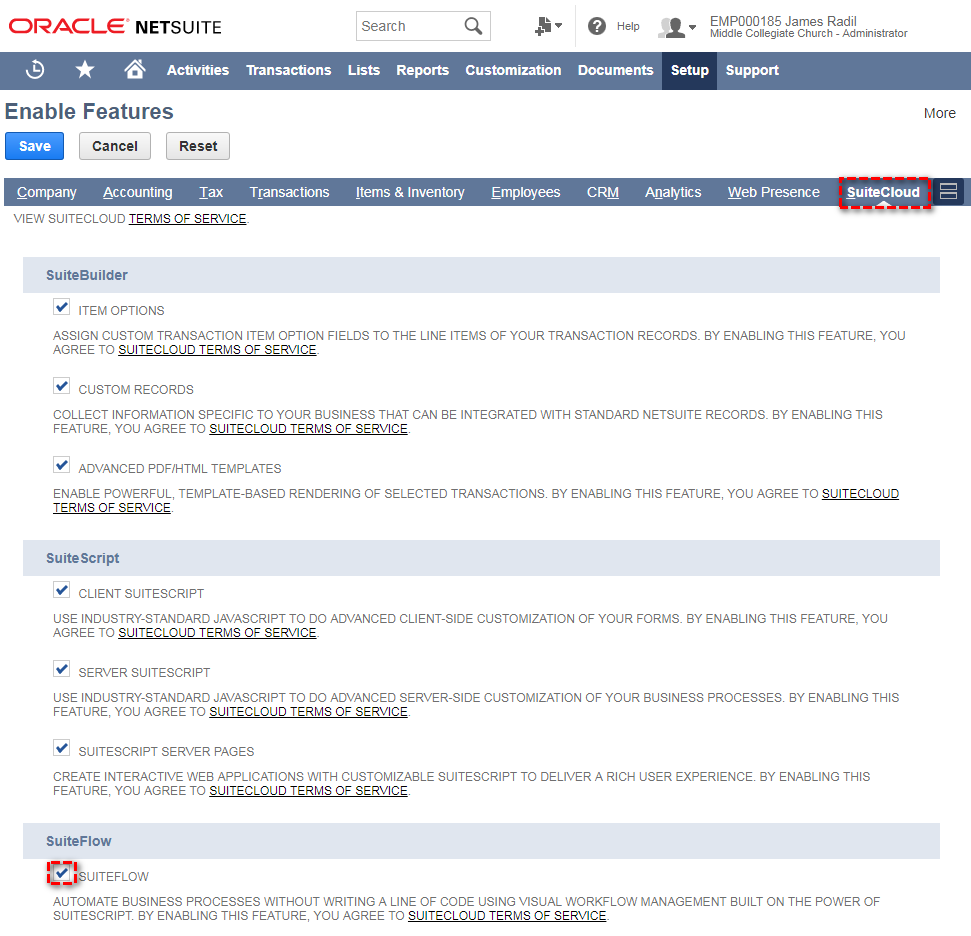The image size is (971, 936).
Task: Switch to the Accounting subtab
Action: click(137, 192)
